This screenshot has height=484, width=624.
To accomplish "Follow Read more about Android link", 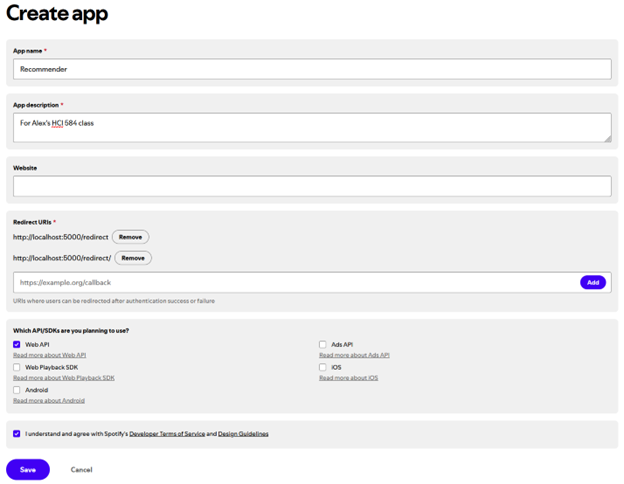I will pyautogui.click(x=49, y=400).
